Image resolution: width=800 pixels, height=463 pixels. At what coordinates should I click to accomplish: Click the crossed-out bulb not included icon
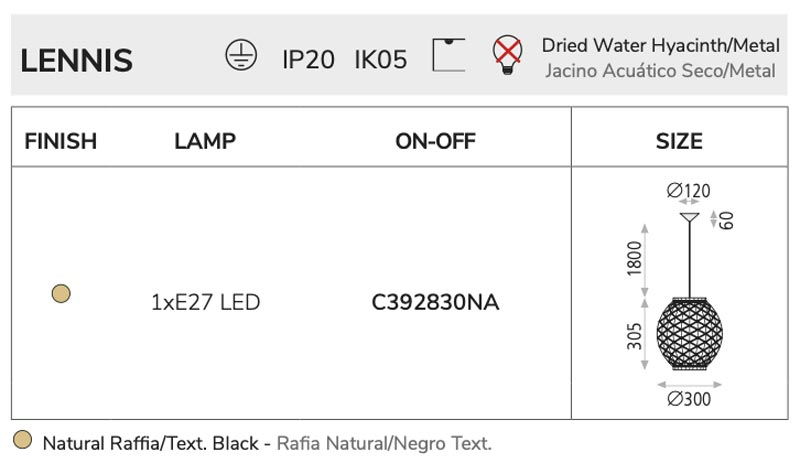coord(507,55)
